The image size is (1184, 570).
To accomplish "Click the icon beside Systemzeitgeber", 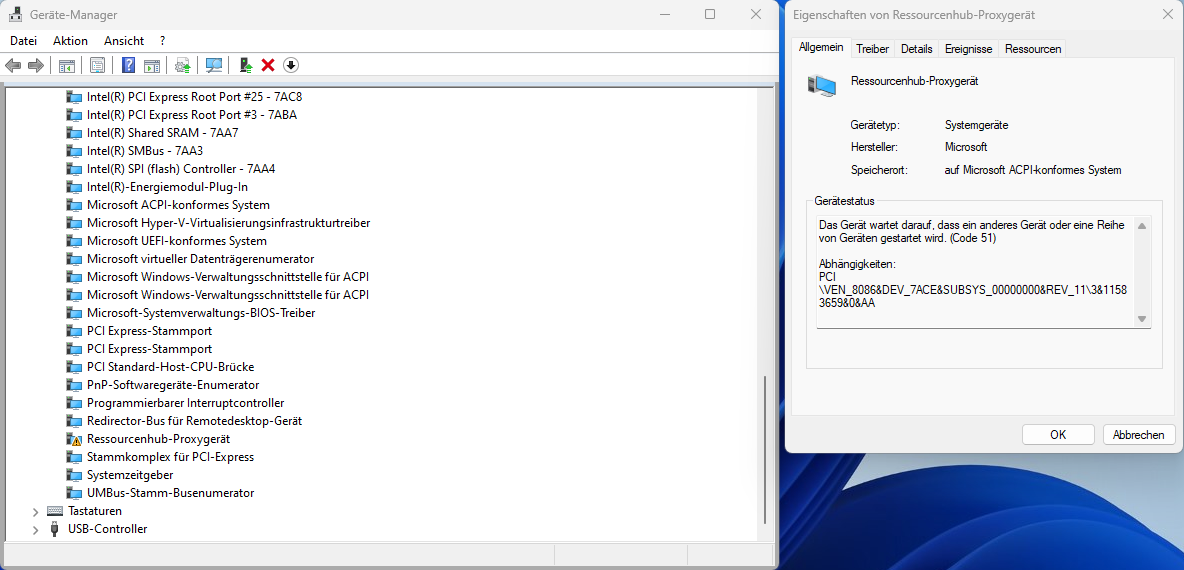I will (x=74, y=475).
